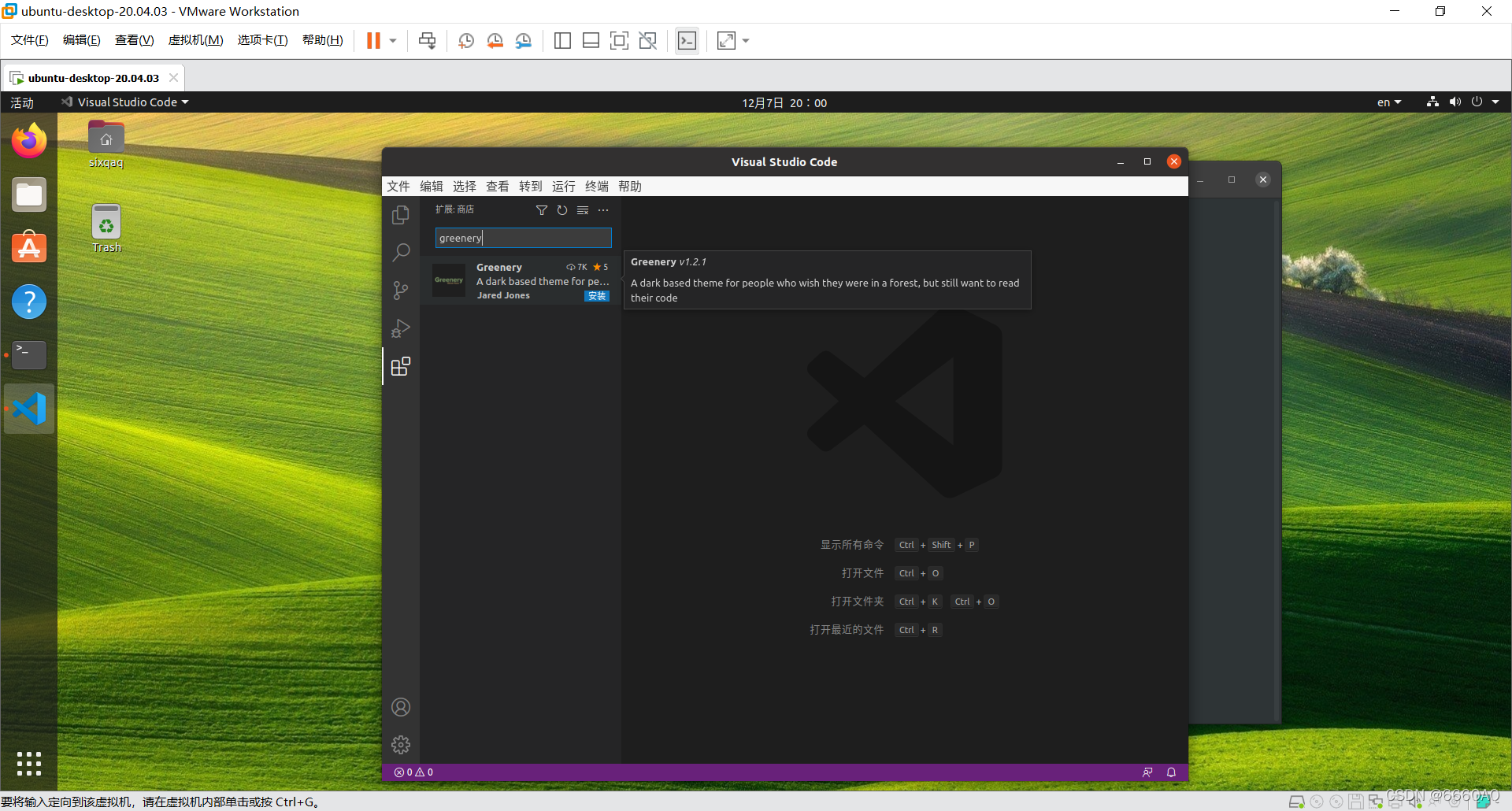Click the VS Code dock icon
Viewport: 1512px width, 811px height.
click(x=29, y=409)
